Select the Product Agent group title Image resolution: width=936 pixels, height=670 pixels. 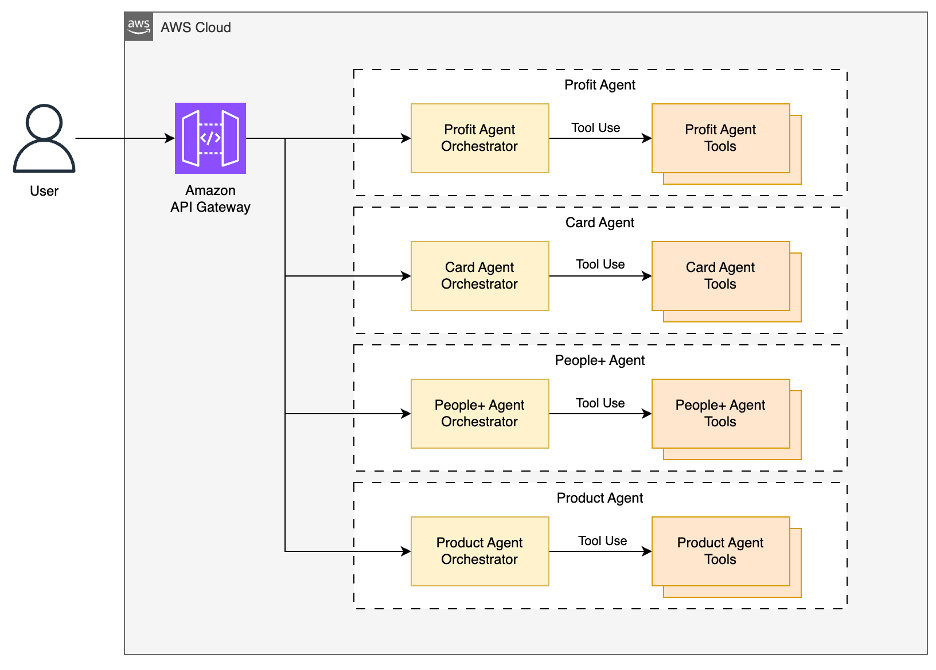tap(600, 498)
